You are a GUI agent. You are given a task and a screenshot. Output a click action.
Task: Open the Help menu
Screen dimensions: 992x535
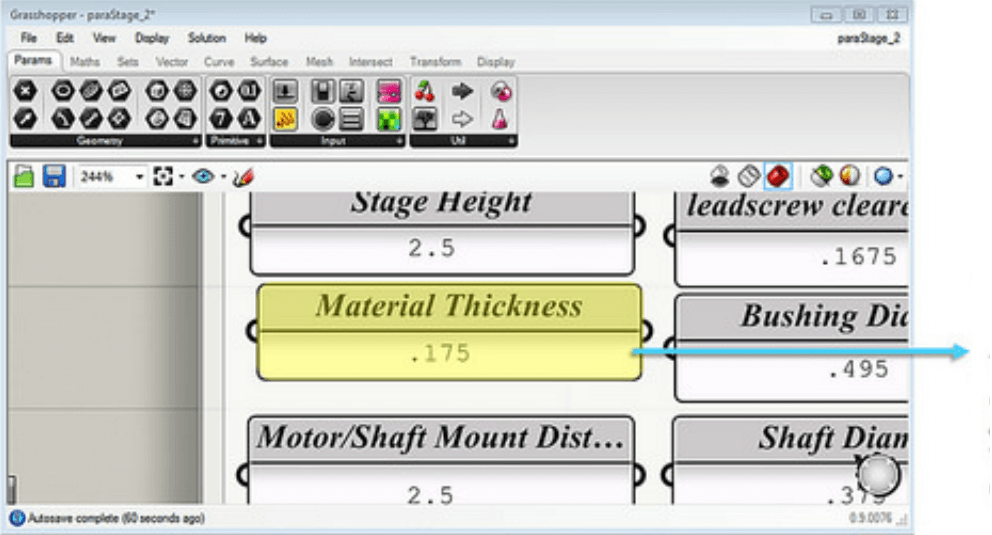(x=256, y=38)
